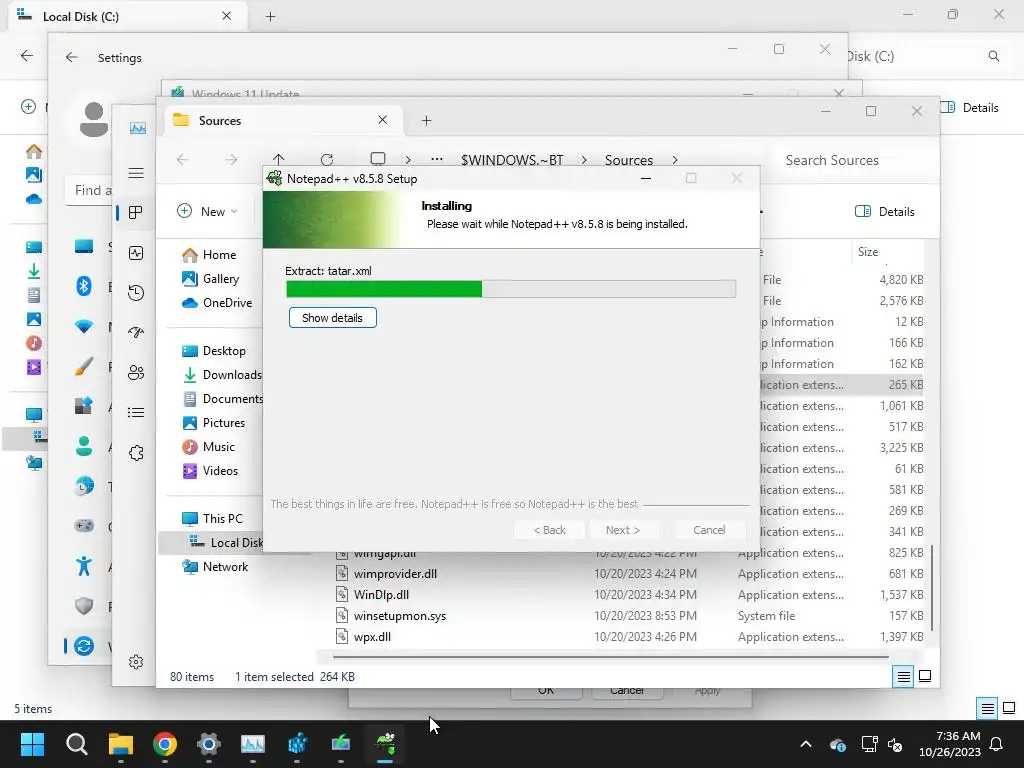Click the installer progress bar
This screenshot has width=1024, height=768.
click(511, 289)
